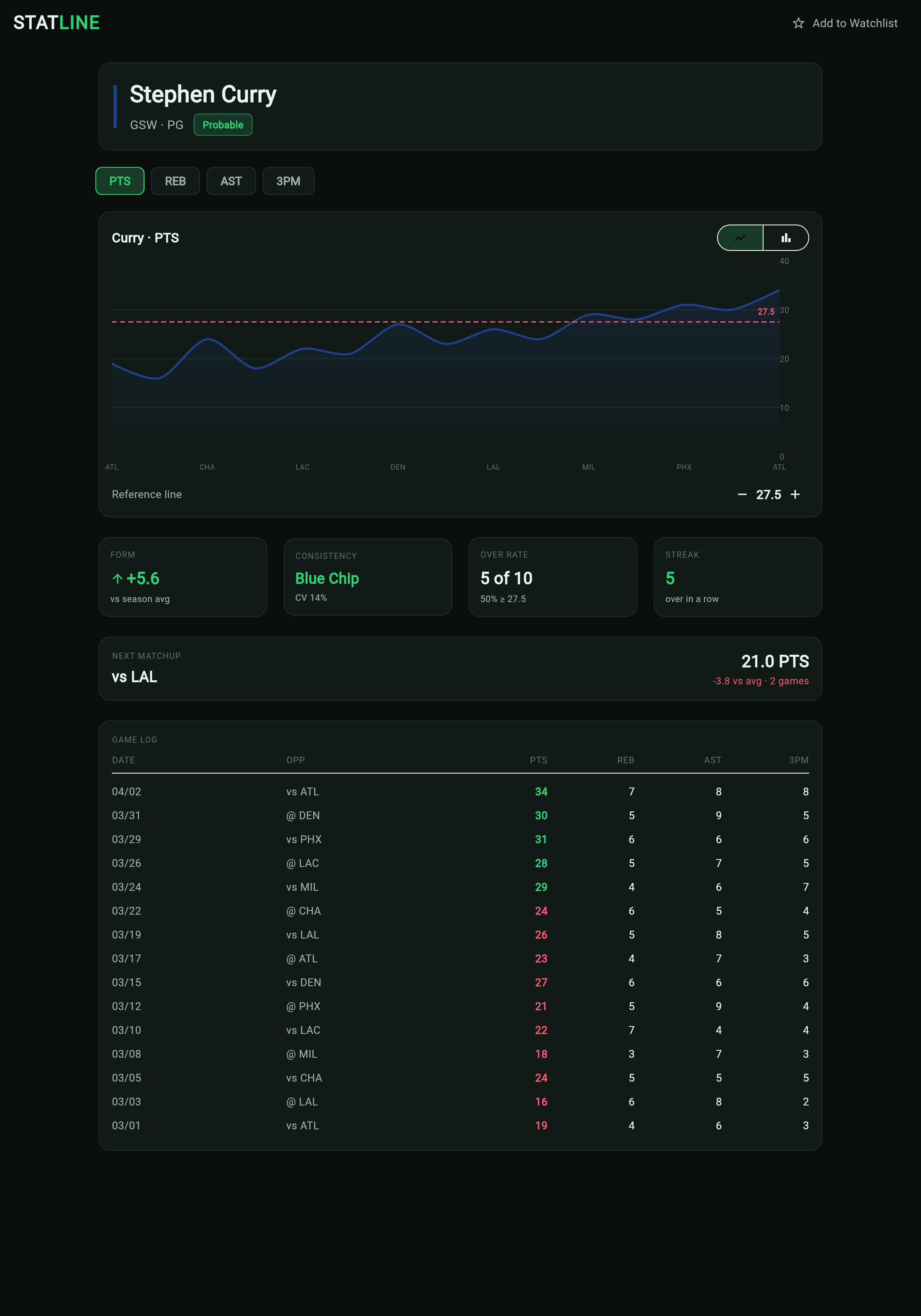The height and width of the screenshot is (1316, 921).
Task: Click the 21.0 PTS matchup value
Action: coord(775,661)
